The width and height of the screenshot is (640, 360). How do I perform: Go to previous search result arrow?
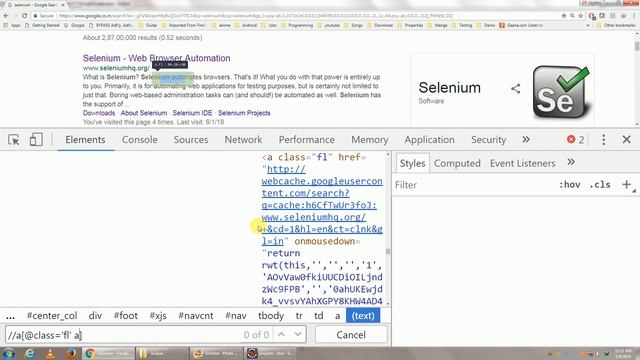point(282,334)
